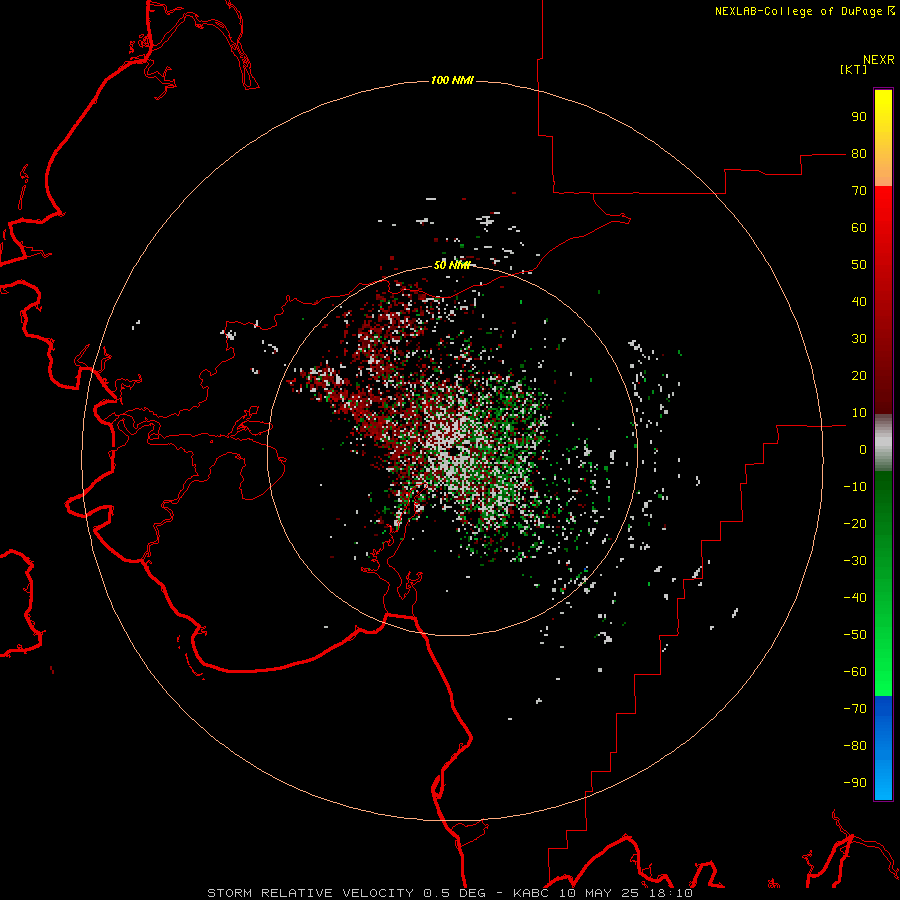Click the 80 value on the scale
Viewport: 900px width, 900px height.
(859, 154)
